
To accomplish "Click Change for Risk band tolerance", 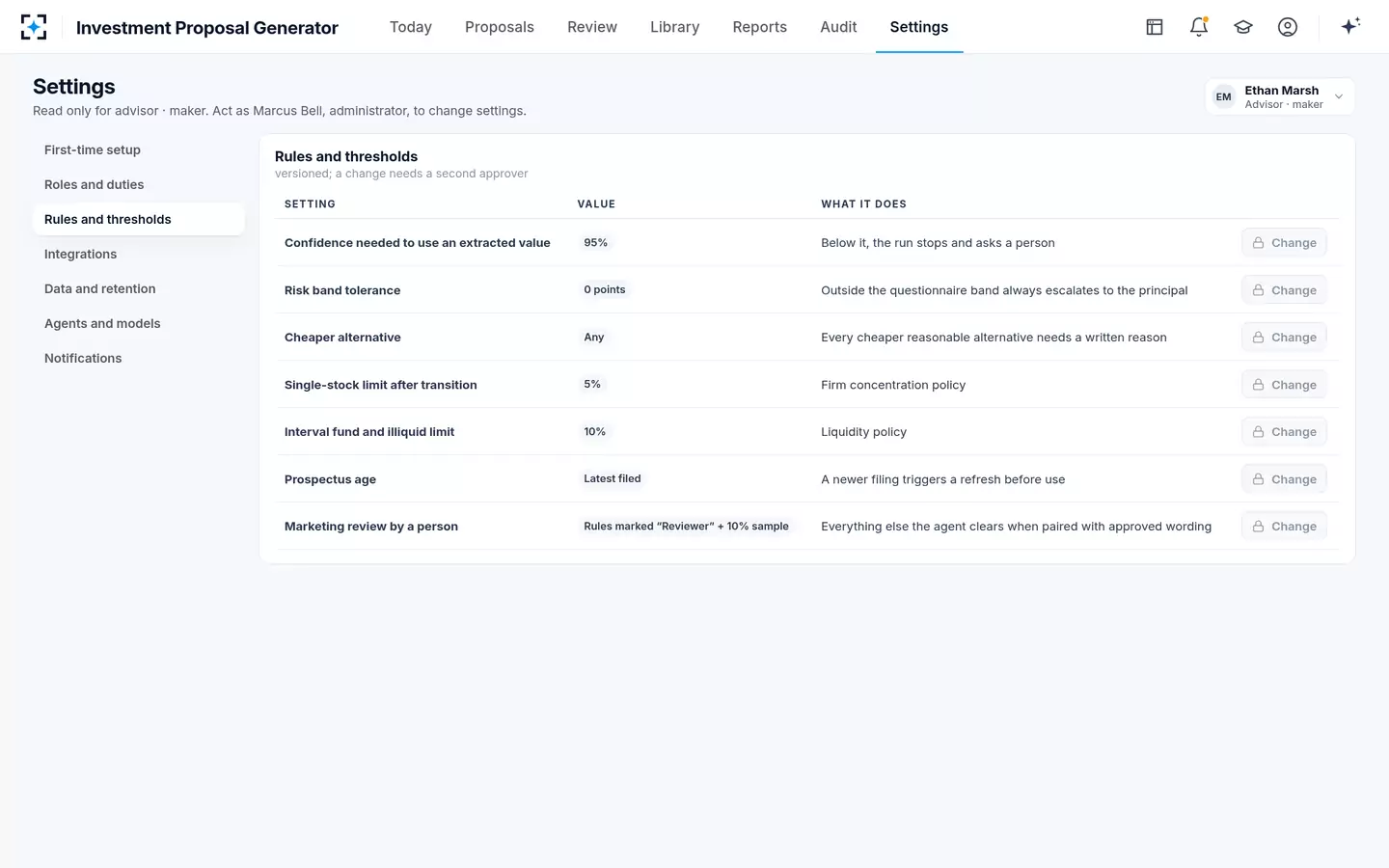I will (1284, 290).
